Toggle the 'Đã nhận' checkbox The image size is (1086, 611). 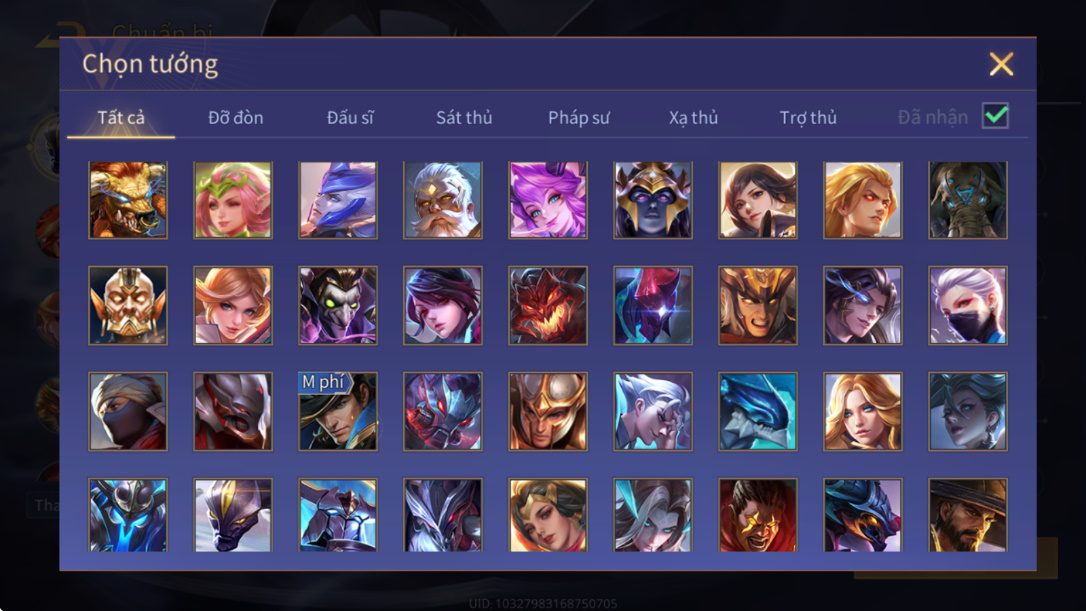click(995, 116)
